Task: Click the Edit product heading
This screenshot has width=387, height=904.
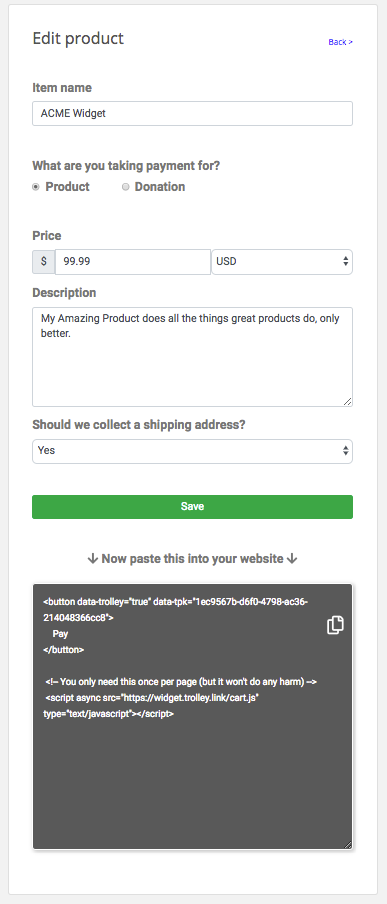Action: (78, 39)
